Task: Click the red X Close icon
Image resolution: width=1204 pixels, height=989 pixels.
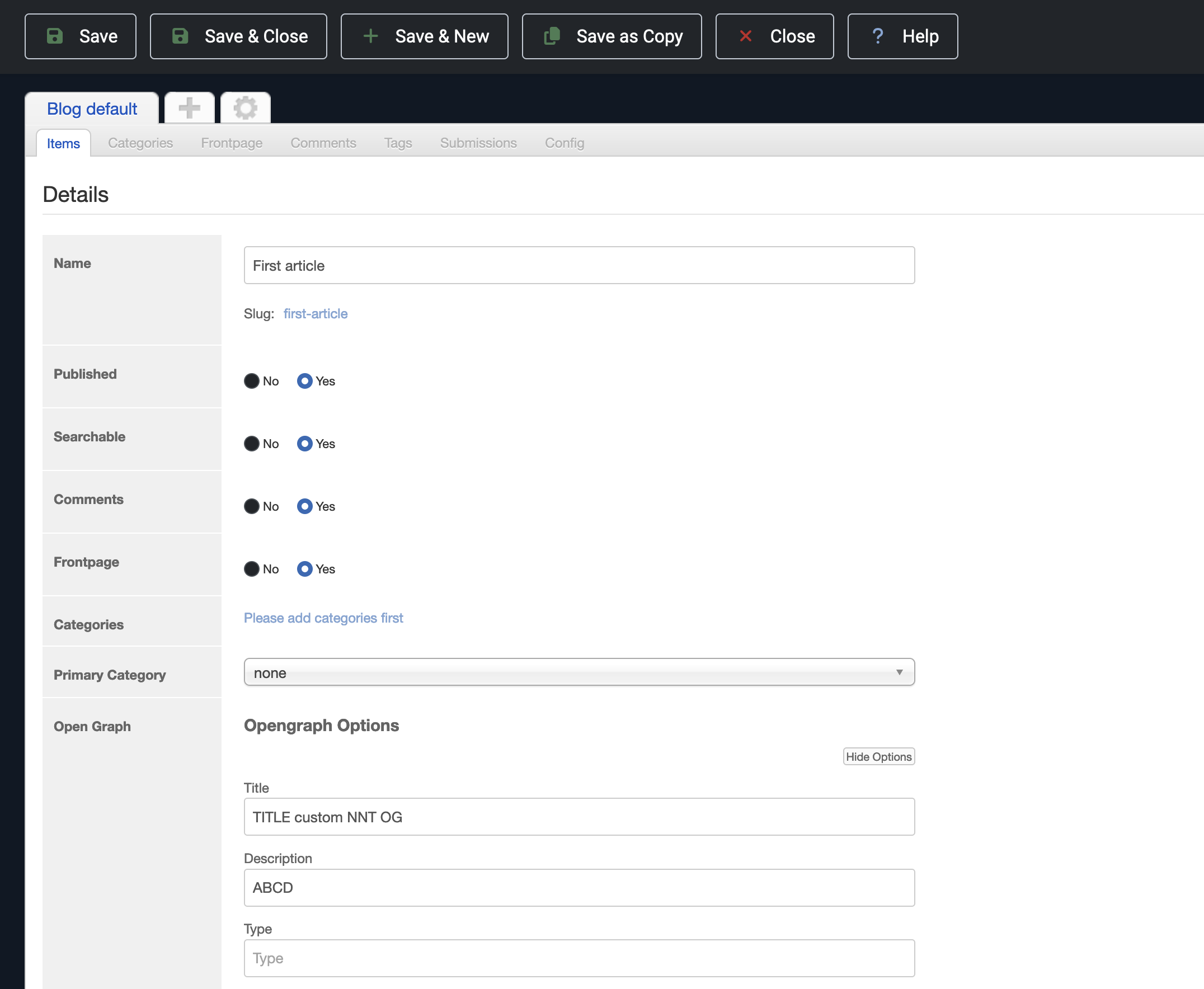Action: coord(745,36)
